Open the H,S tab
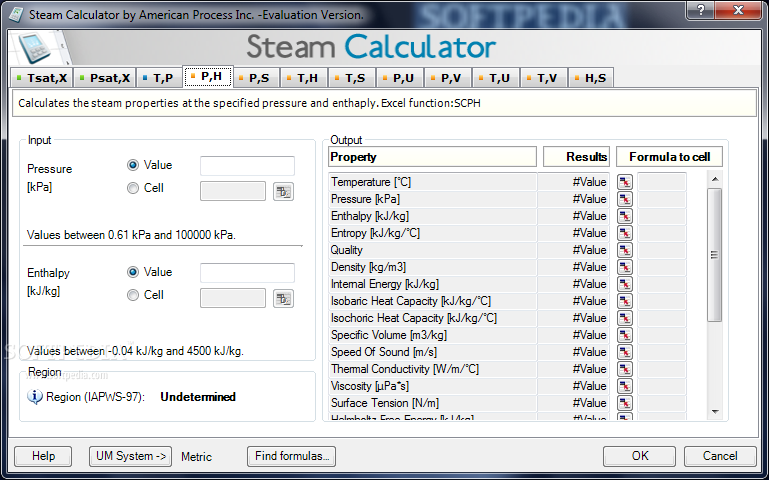 click(591, 78)
